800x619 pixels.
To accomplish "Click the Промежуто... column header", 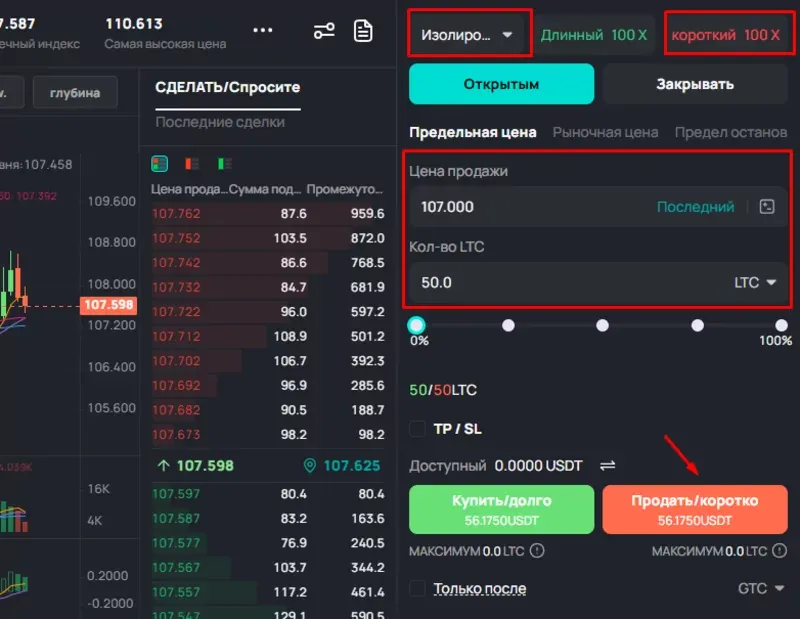I will [x=344, y=189].
